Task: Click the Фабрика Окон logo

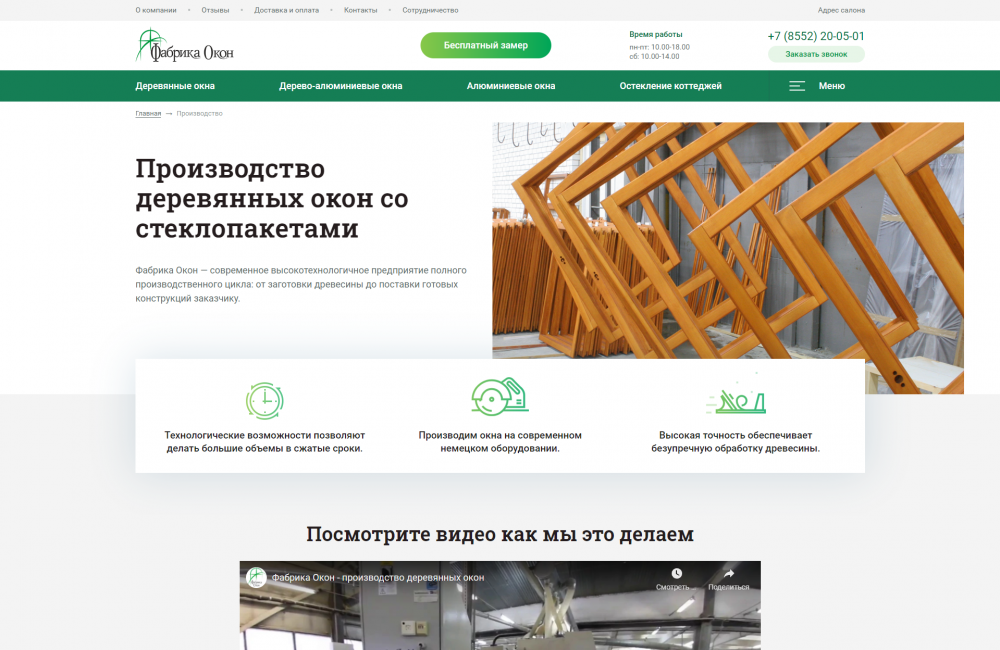Action: [x=186, y=45]
